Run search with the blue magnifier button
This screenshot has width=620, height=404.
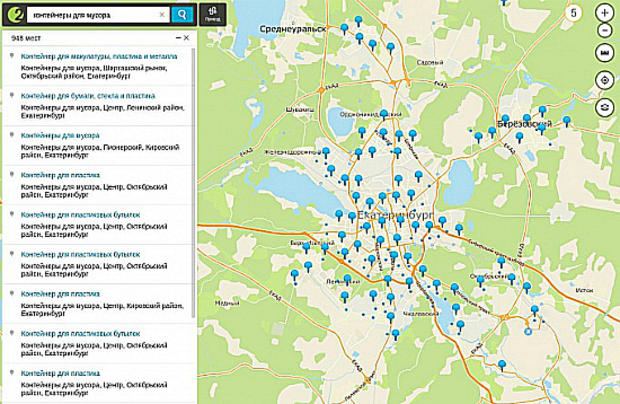tap(182, 15)
